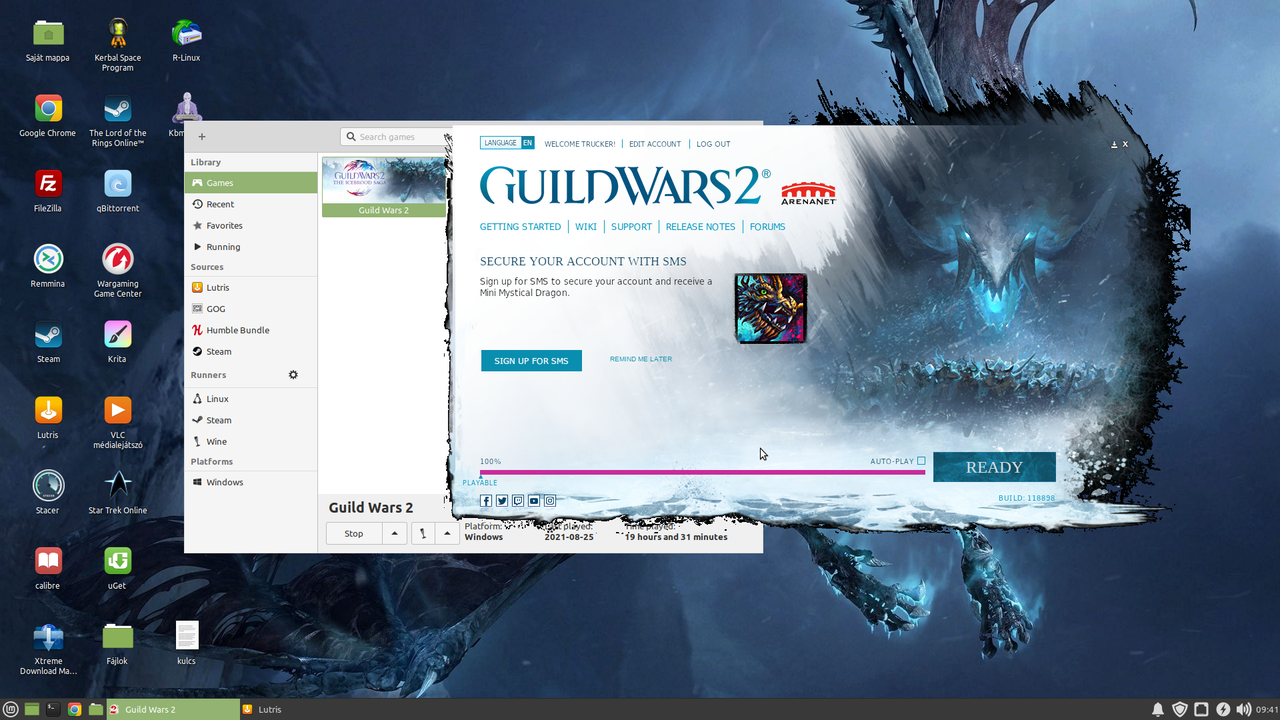Open the kulcs text file on desktop
The image size is (1280, 720).
pos(187,642)
